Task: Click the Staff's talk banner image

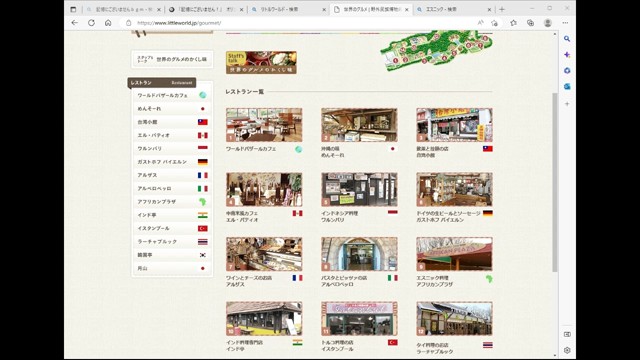Action: 261,62
